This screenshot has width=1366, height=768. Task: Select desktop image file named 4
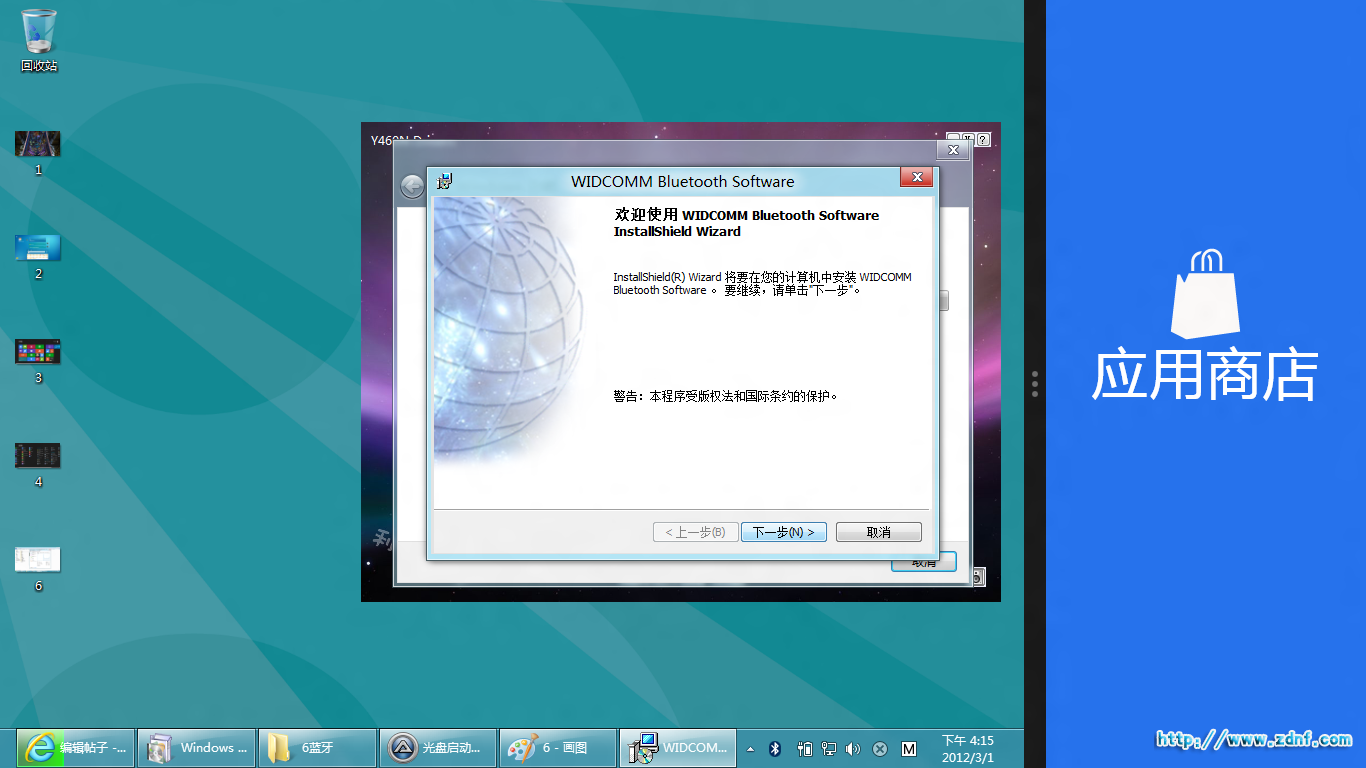(38, 465)
